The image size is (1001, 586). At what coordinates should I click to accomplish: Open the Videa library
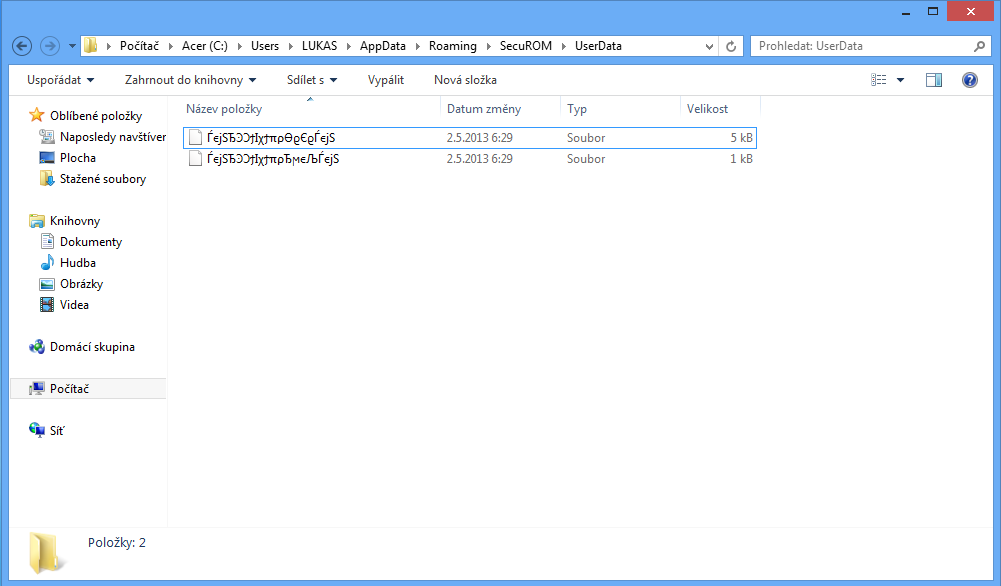(x=74, y=305)
